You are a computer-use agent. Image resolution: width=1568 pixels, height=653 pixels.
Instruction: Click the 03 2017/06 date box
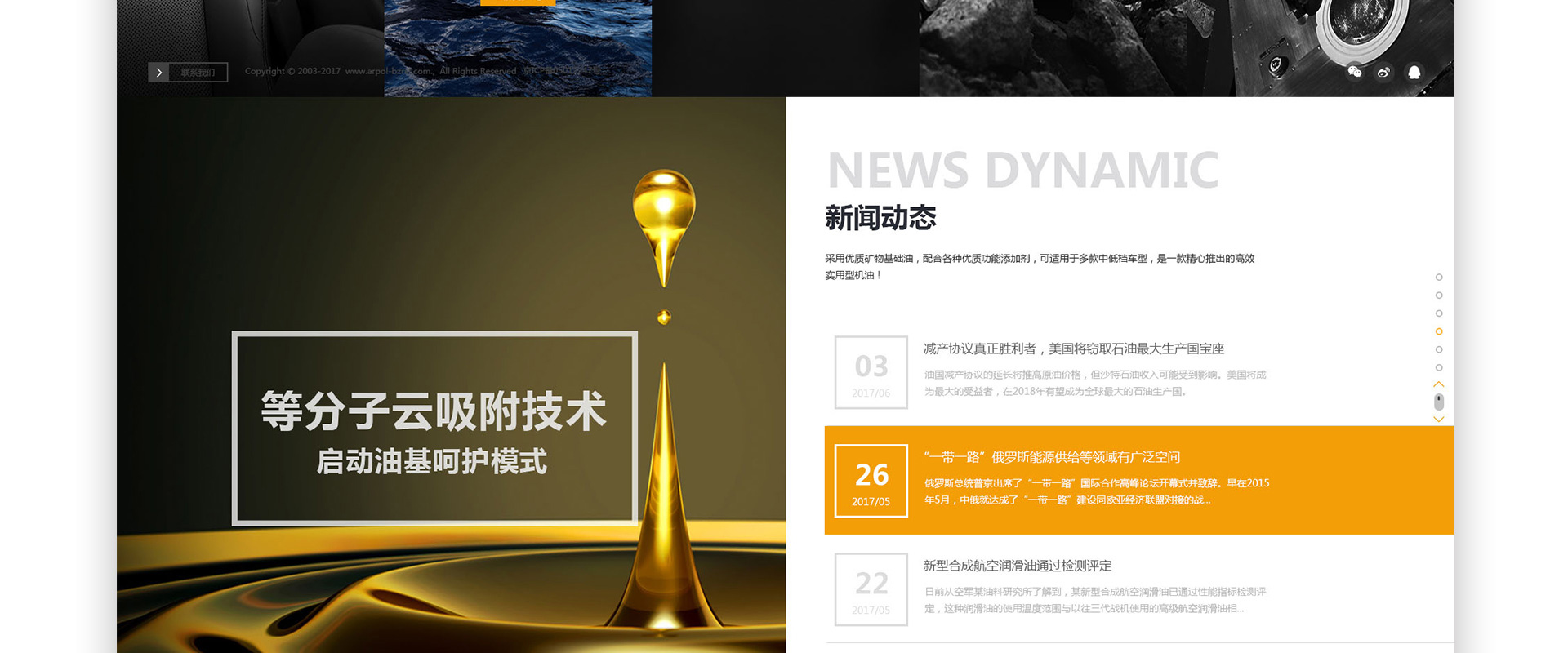click(x=871, y=372)
